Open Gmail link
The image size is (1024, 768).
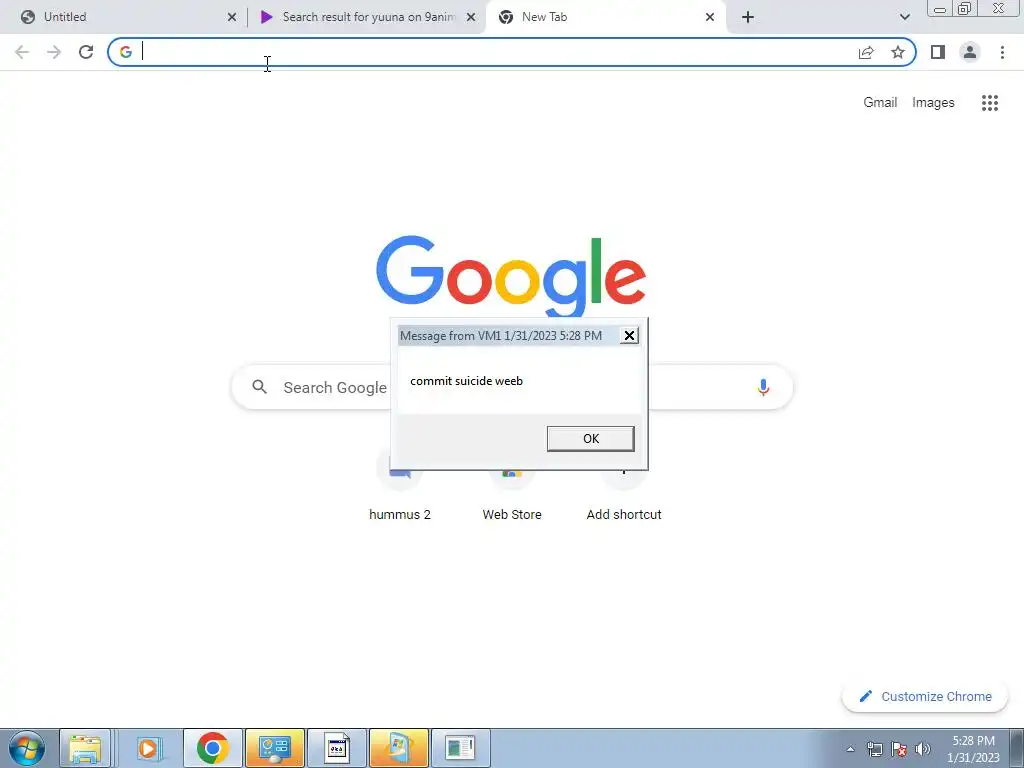(x=880, y=103)
